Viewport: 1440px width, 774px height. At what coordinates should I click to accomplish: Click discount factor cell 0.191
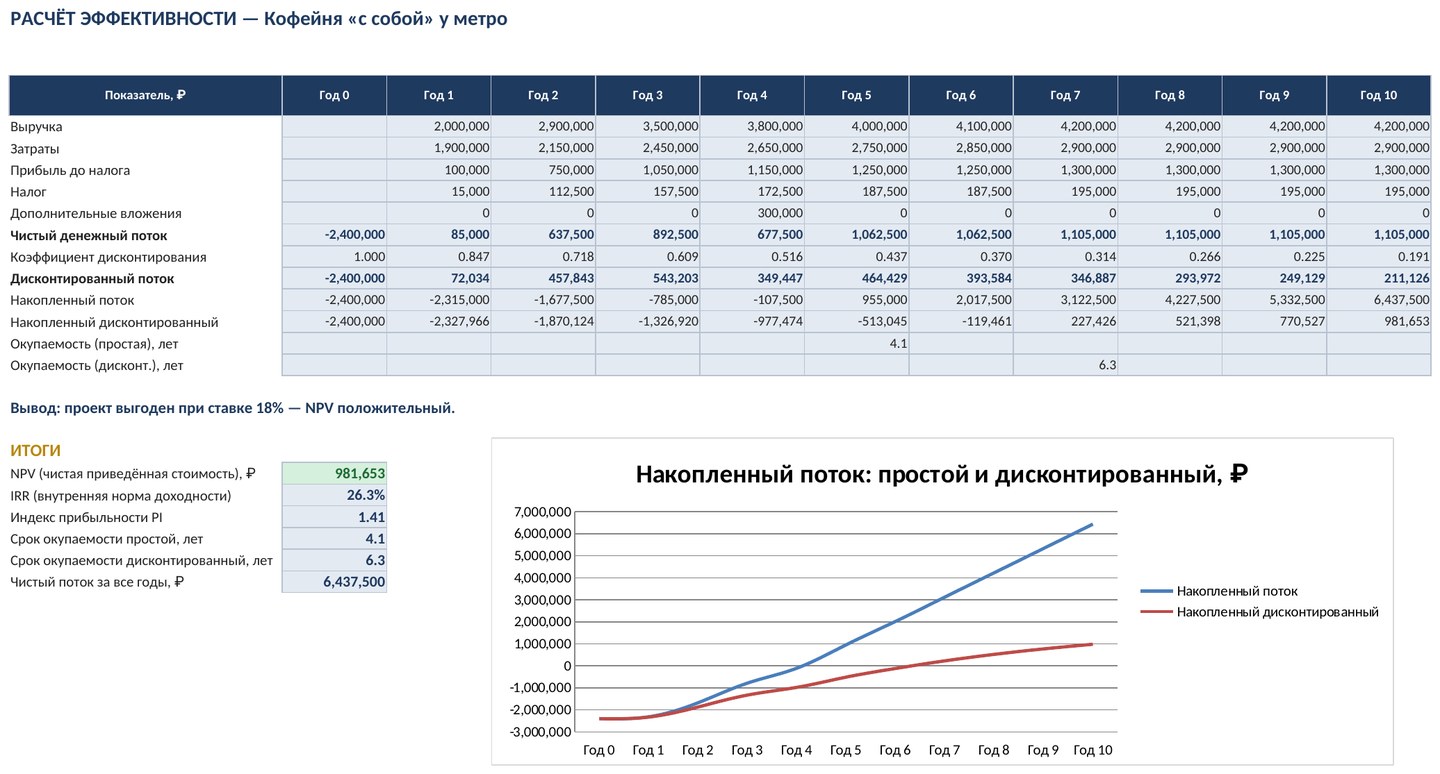[x=1378, y=257]
